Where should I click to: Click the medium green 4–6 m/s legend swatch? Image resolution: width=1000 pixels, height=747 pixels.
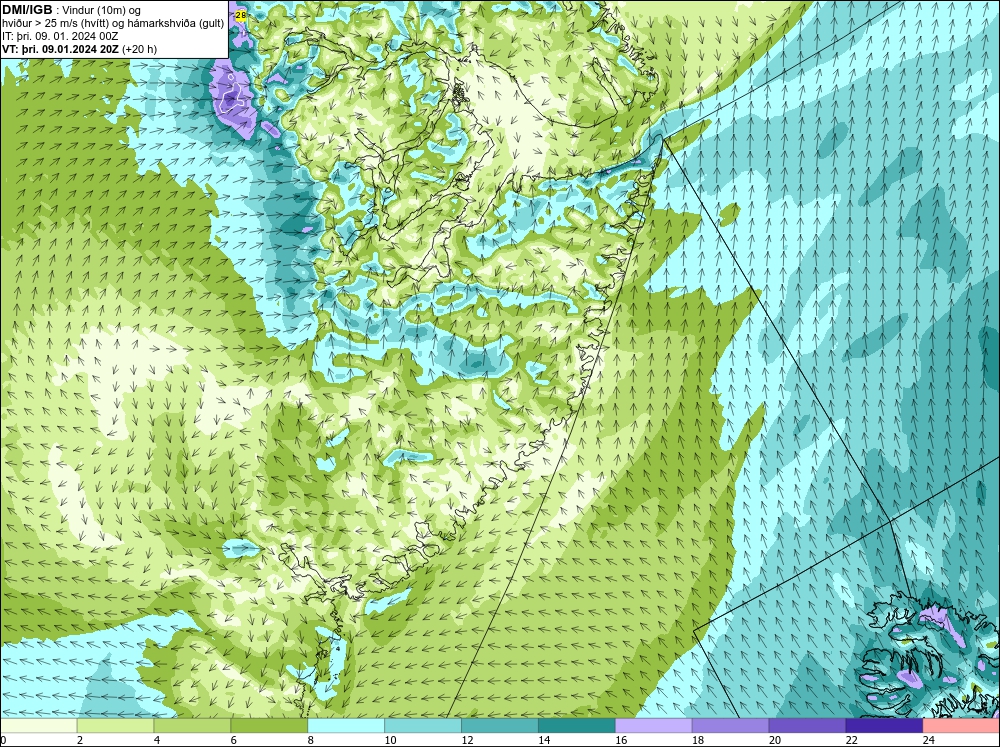click(192, 726)
